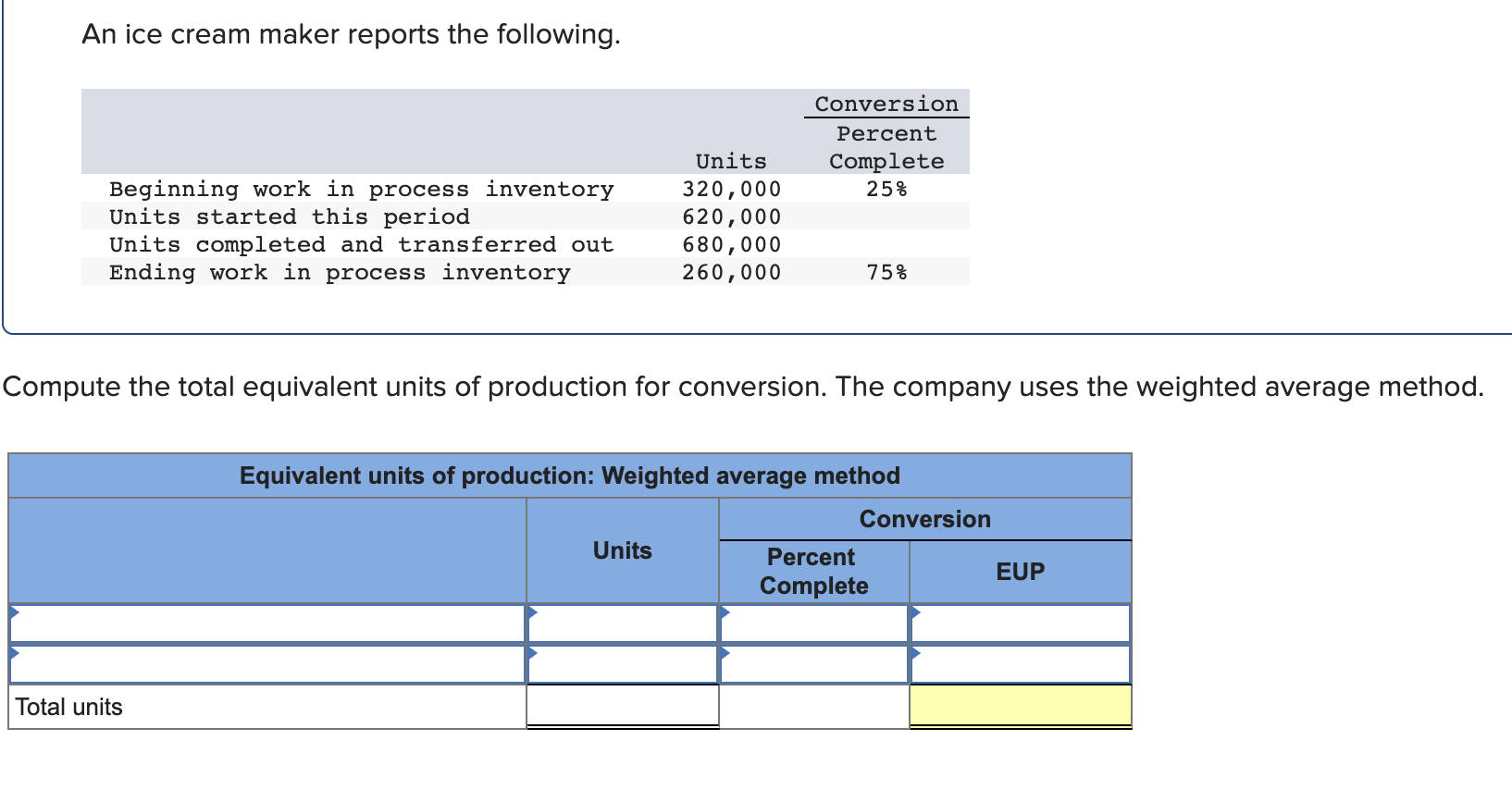Click 'Ending work in process inventory' label
Screen dimensions: 1512x790
(x=340, y=273)
